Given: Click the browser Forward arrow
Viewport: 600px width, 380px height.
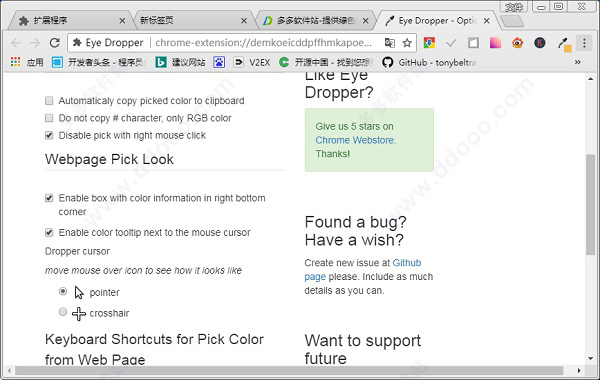Looking at the screenshot, I should (35, 42).
